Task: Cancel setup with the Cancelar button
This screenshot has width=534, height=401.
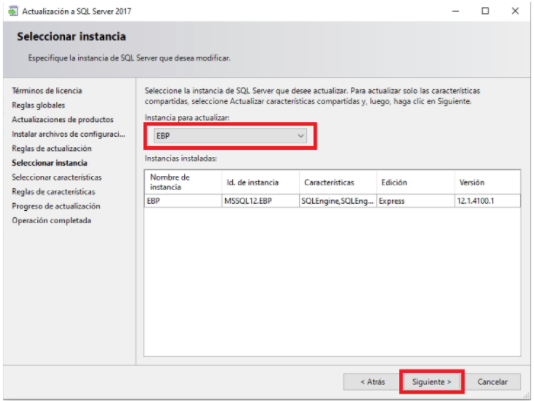Action: [x=492, y=382]
